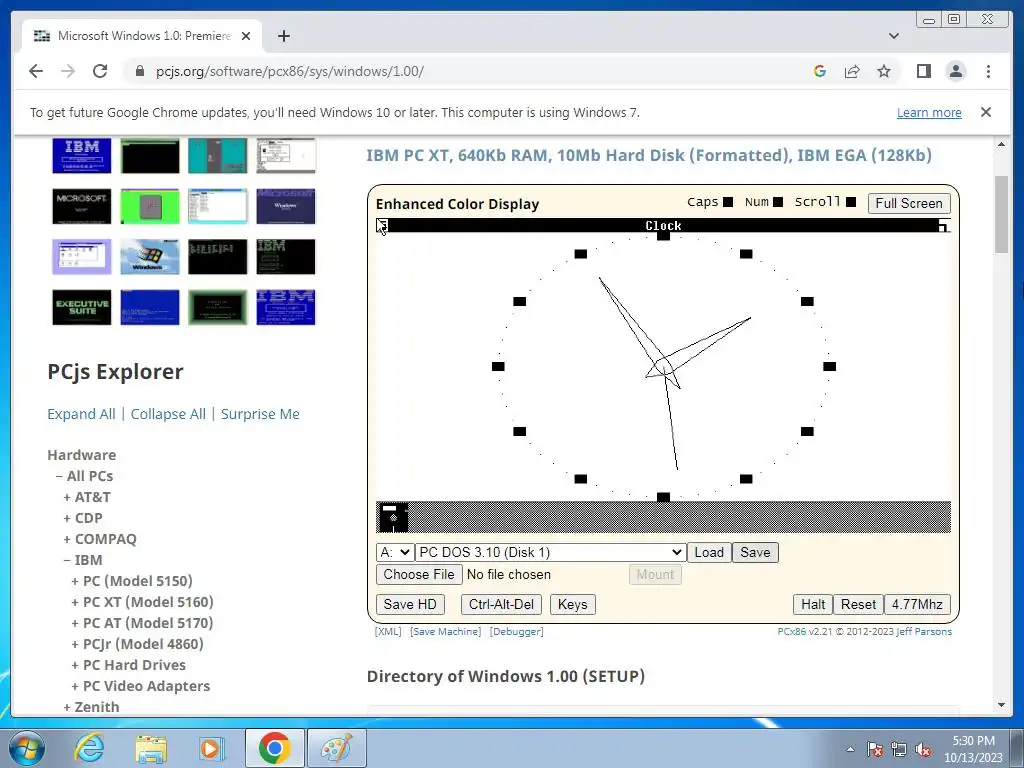Viewport: 1024px width, 768px height.
Task: Collapse the IBM tree node
Action: (x=83, y=560)
